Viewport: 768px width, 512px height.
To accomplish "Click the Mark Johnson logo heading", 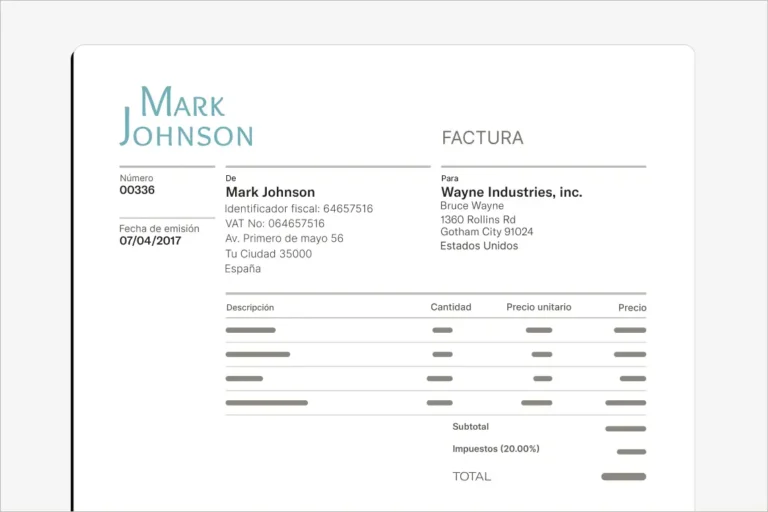I will 186,118.
